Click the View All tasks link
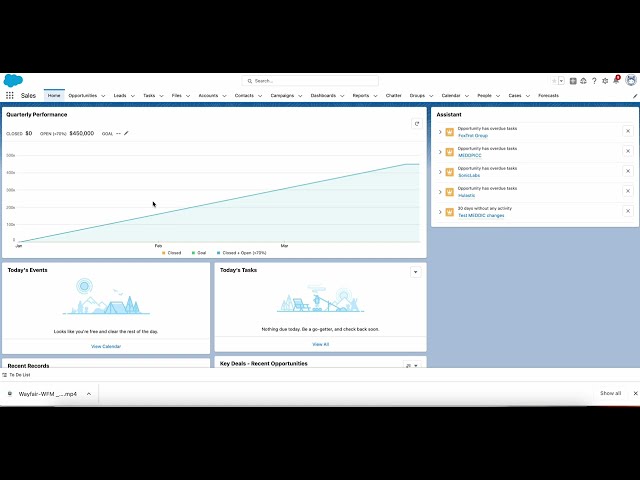640x480 pixels. [320, 344]
